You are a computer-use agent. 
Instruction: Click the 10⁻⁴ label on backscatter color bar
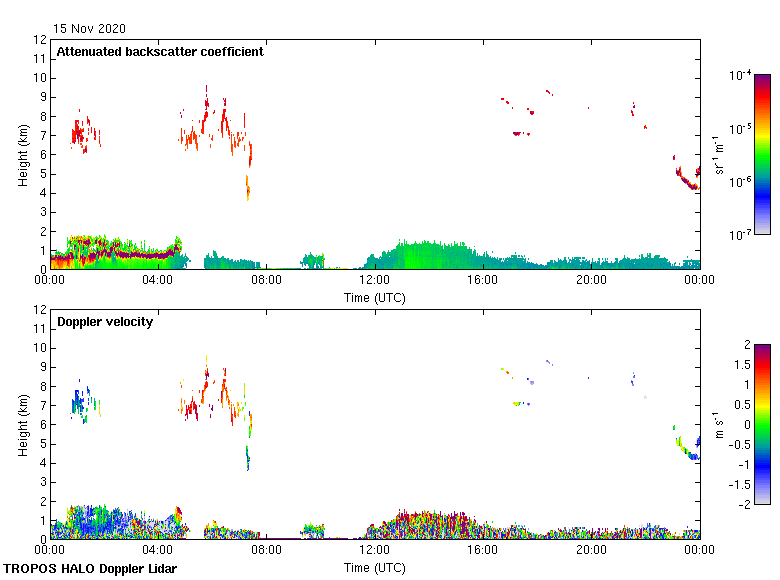pos(740,76)
